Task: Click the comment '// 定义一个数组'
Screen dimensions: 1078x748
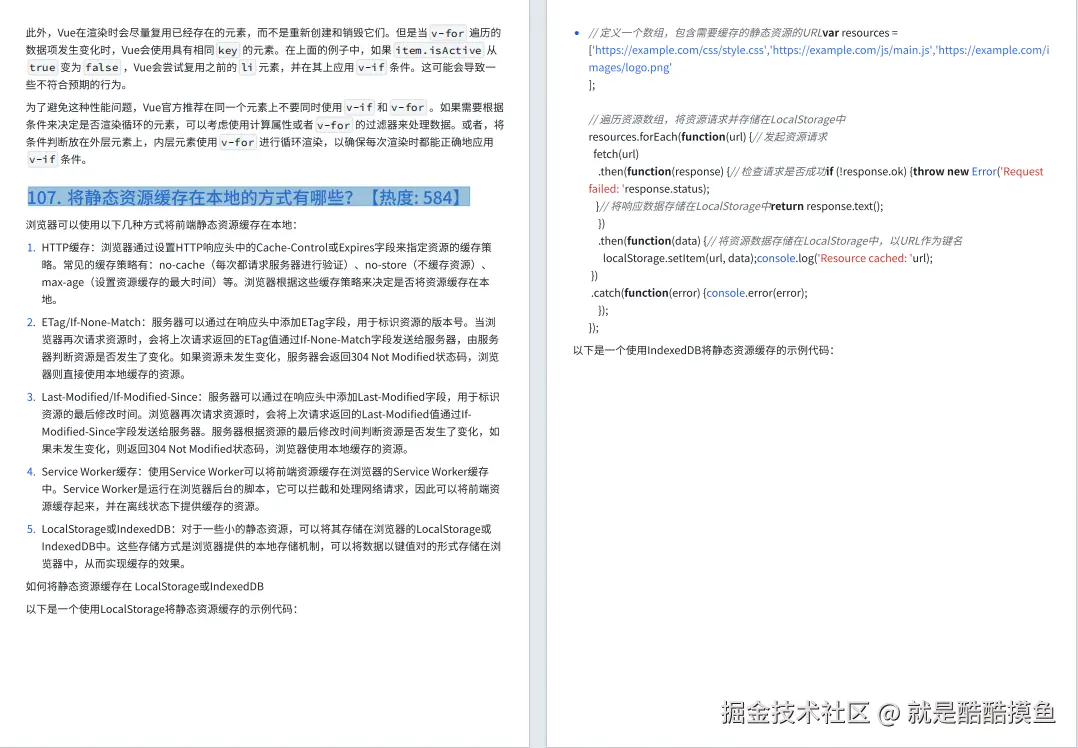Action: click(x=628, y=32)
